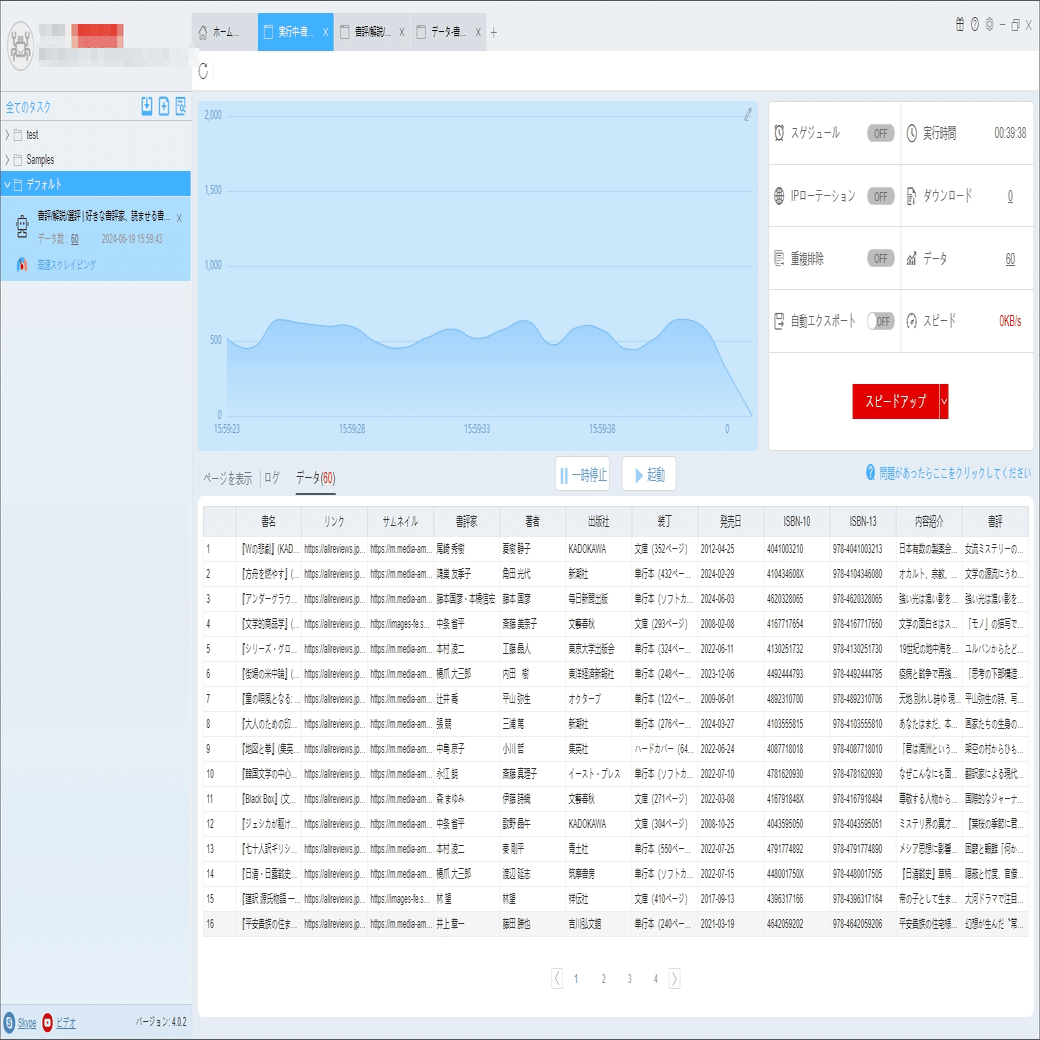Click the 重複排除 icon

tap(779, 258)
